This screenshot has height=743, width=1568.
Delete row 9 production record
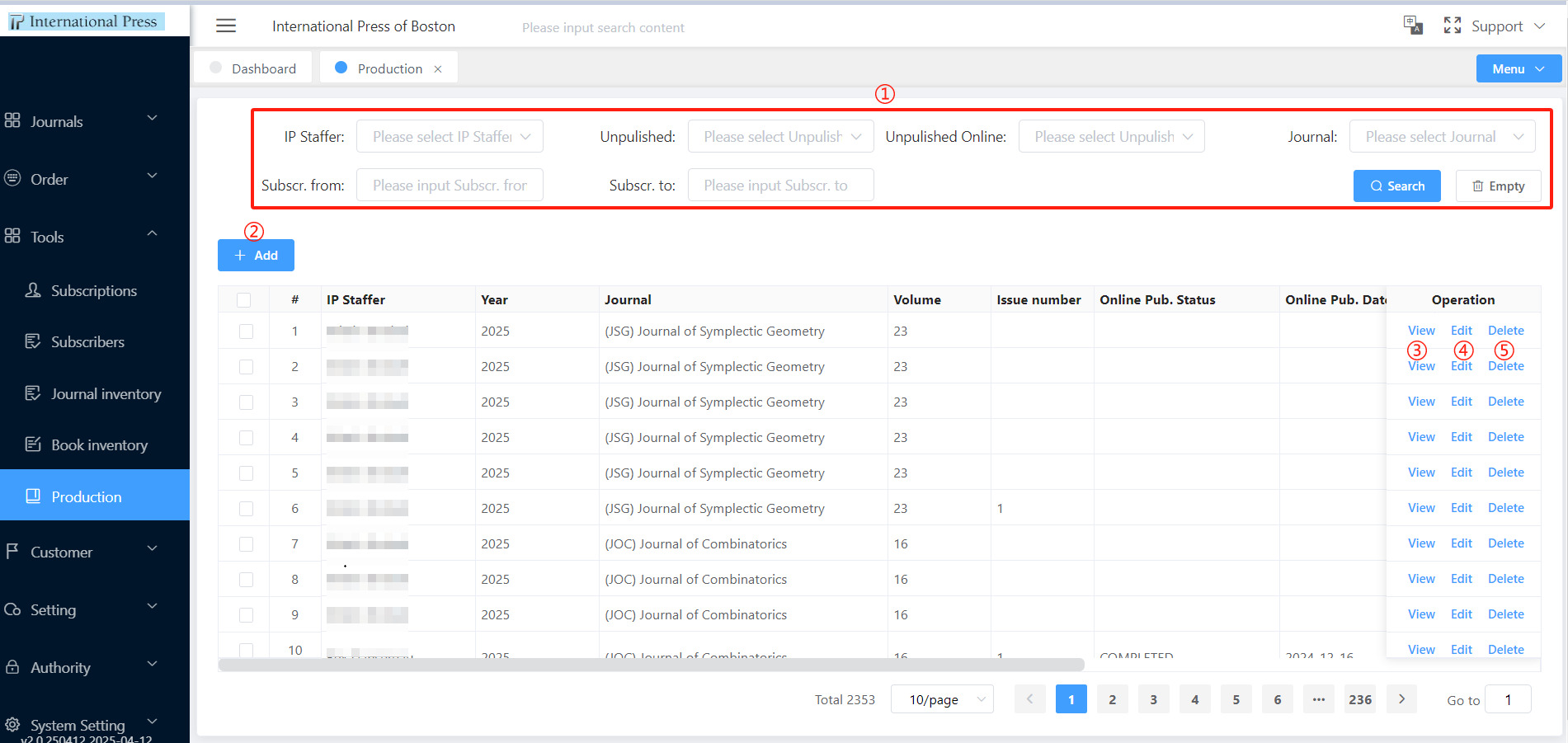(1506, 614)
